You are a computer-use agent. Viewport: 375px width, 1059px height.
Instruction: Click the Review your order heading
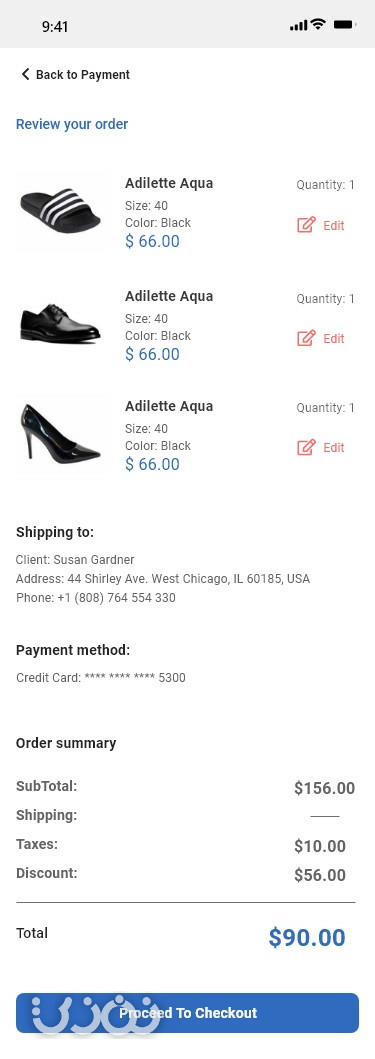[x=72, y=124]
